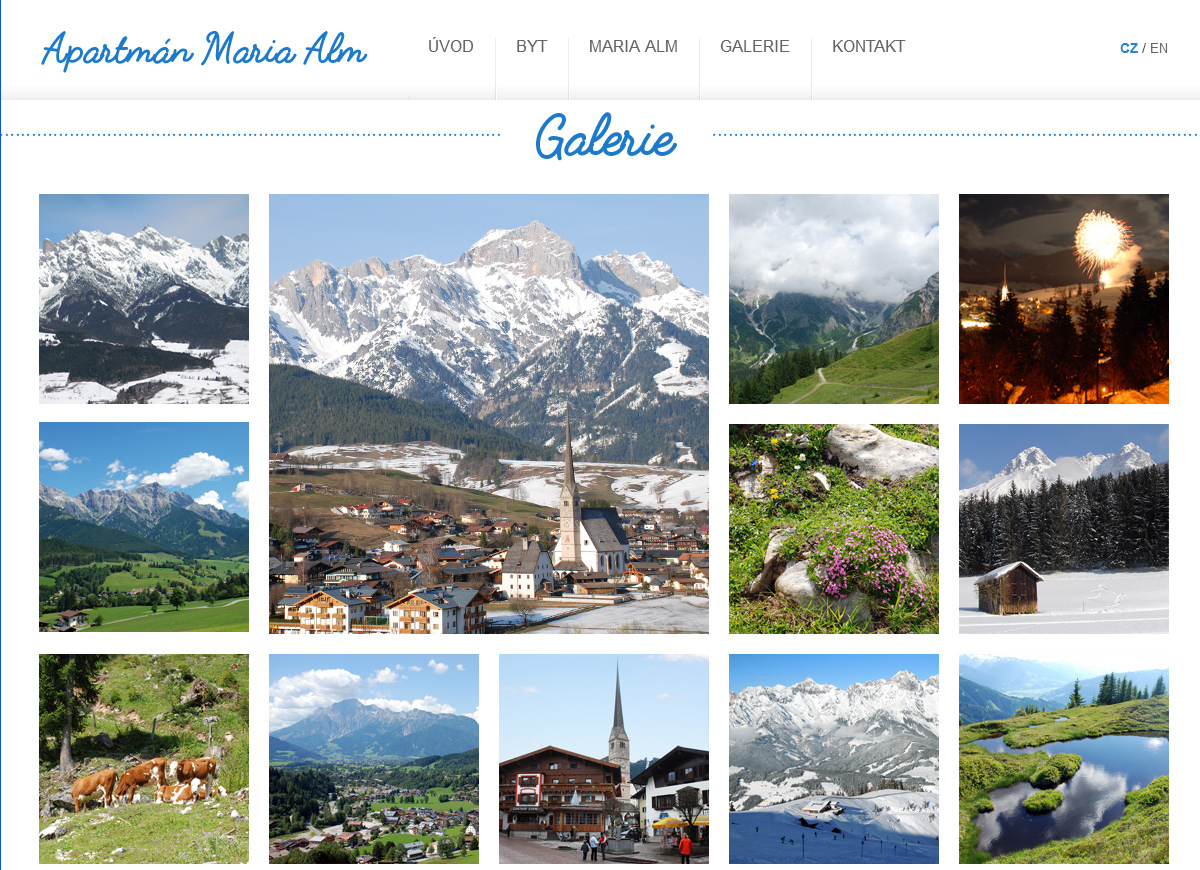
Task: Select GALERIE in the navigation
Action: [755, 47]
